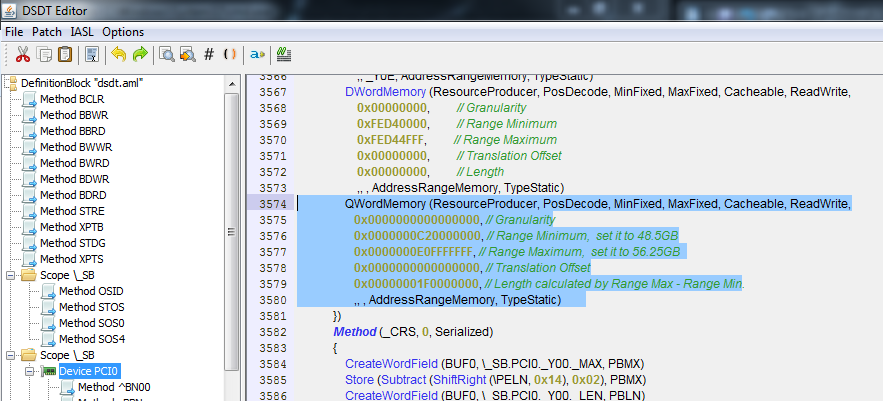The width and height of the screenshot is (883, 401).
Task: Select Method SOS0 in tree
Action: click(x=92, y=323)
